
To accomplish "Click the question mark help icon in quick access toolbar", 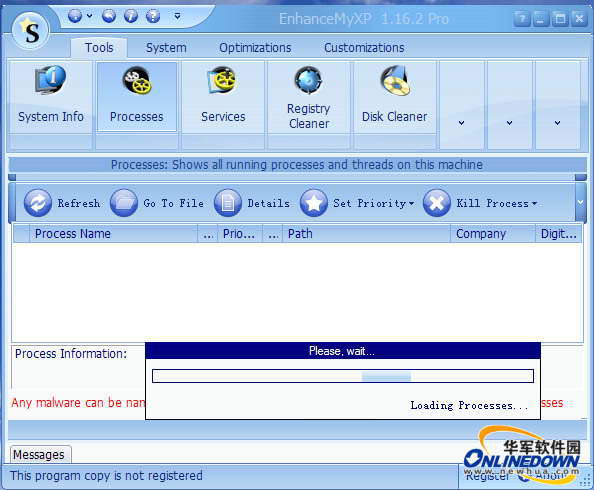I will [x=153, y=16].
